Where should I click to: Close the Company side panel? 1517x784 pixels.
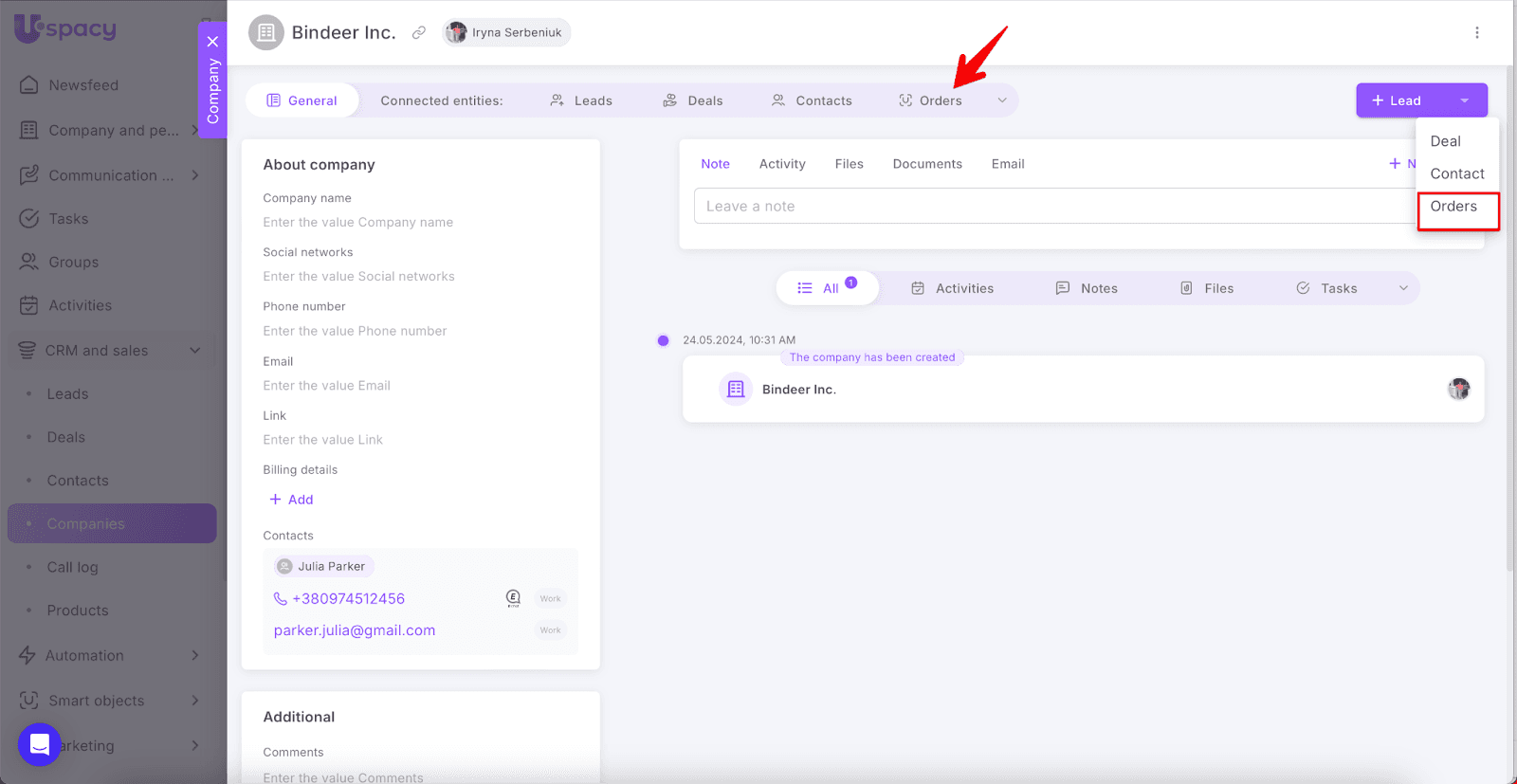(212, 42)
